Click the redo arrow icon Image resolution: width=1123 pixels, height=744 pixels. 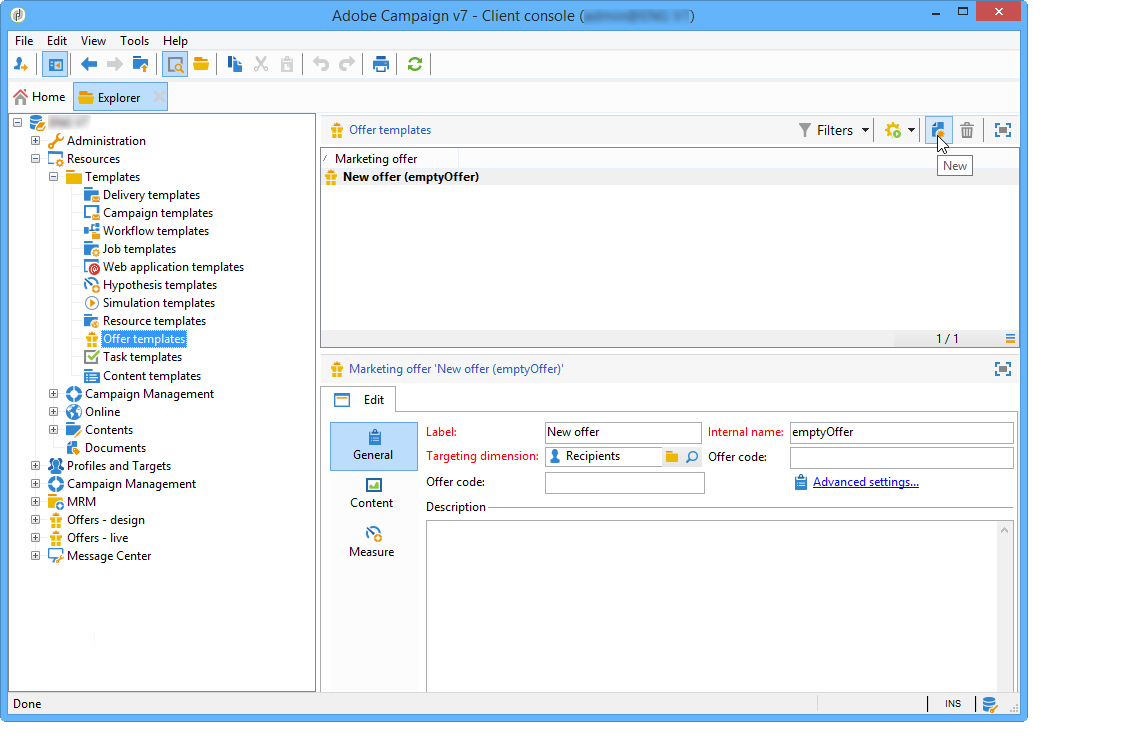click(347, 64)
